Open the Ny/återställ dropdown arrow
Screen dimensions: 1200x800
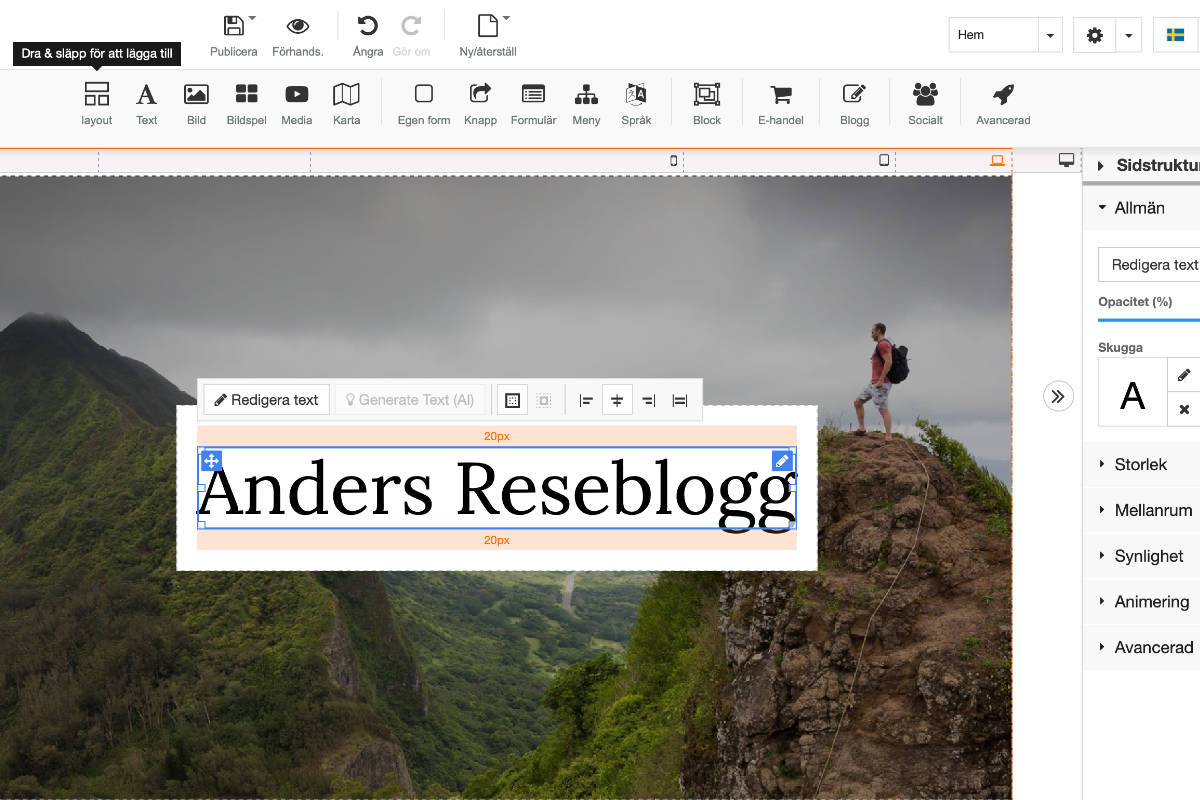coord(506,18)
